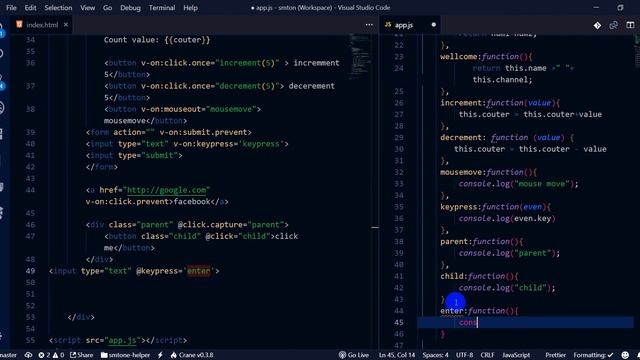Click 'mousemove' method name in app.js
The height and width of the screenshot is (360, 640).
coord(461,172)
